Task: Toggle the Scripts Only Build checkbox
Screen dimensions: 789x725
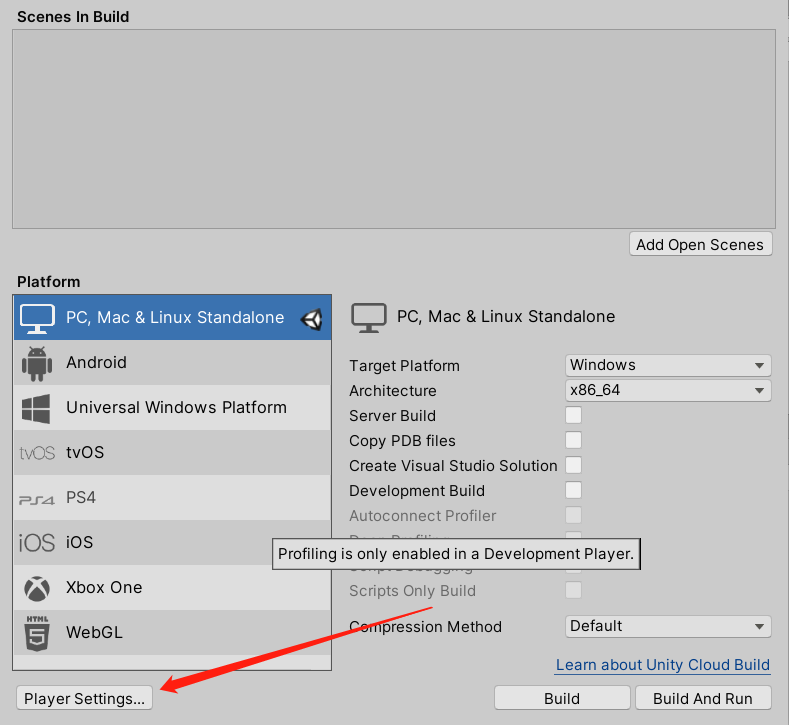Action: click(x=573, y=590)
